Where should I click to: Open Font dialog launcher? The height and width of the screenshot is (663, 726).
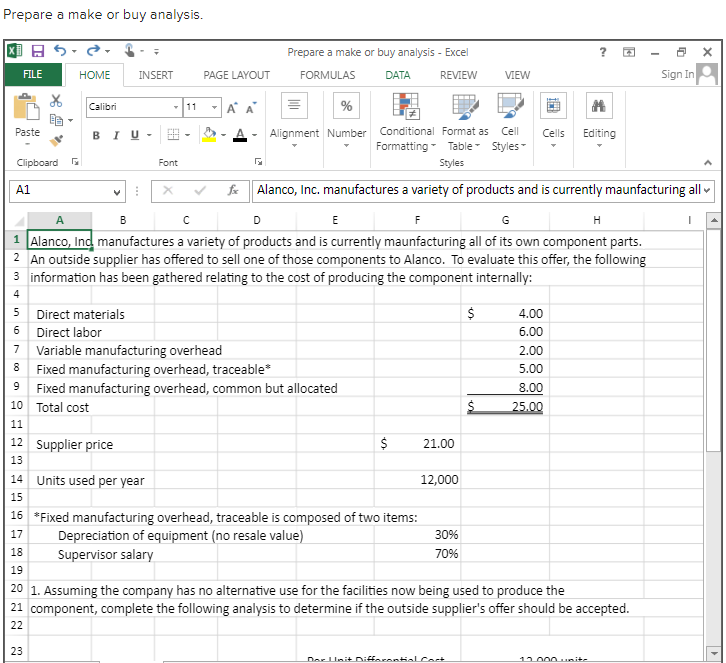(258, 162)
